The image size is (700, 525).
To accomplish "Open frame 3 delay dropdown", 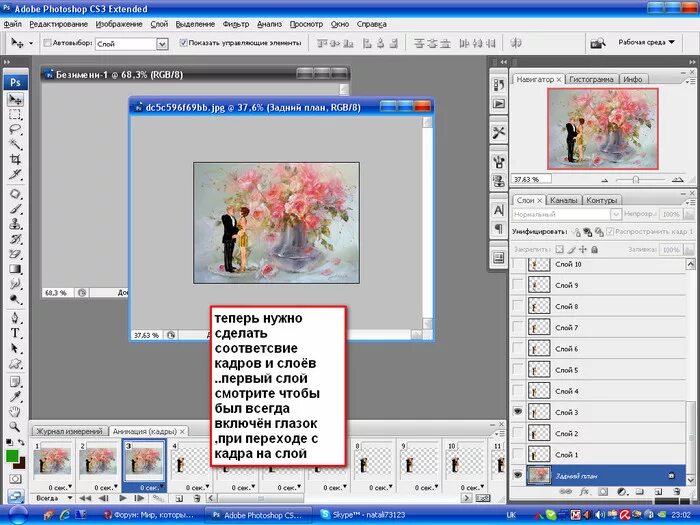I will coord(151,488).
